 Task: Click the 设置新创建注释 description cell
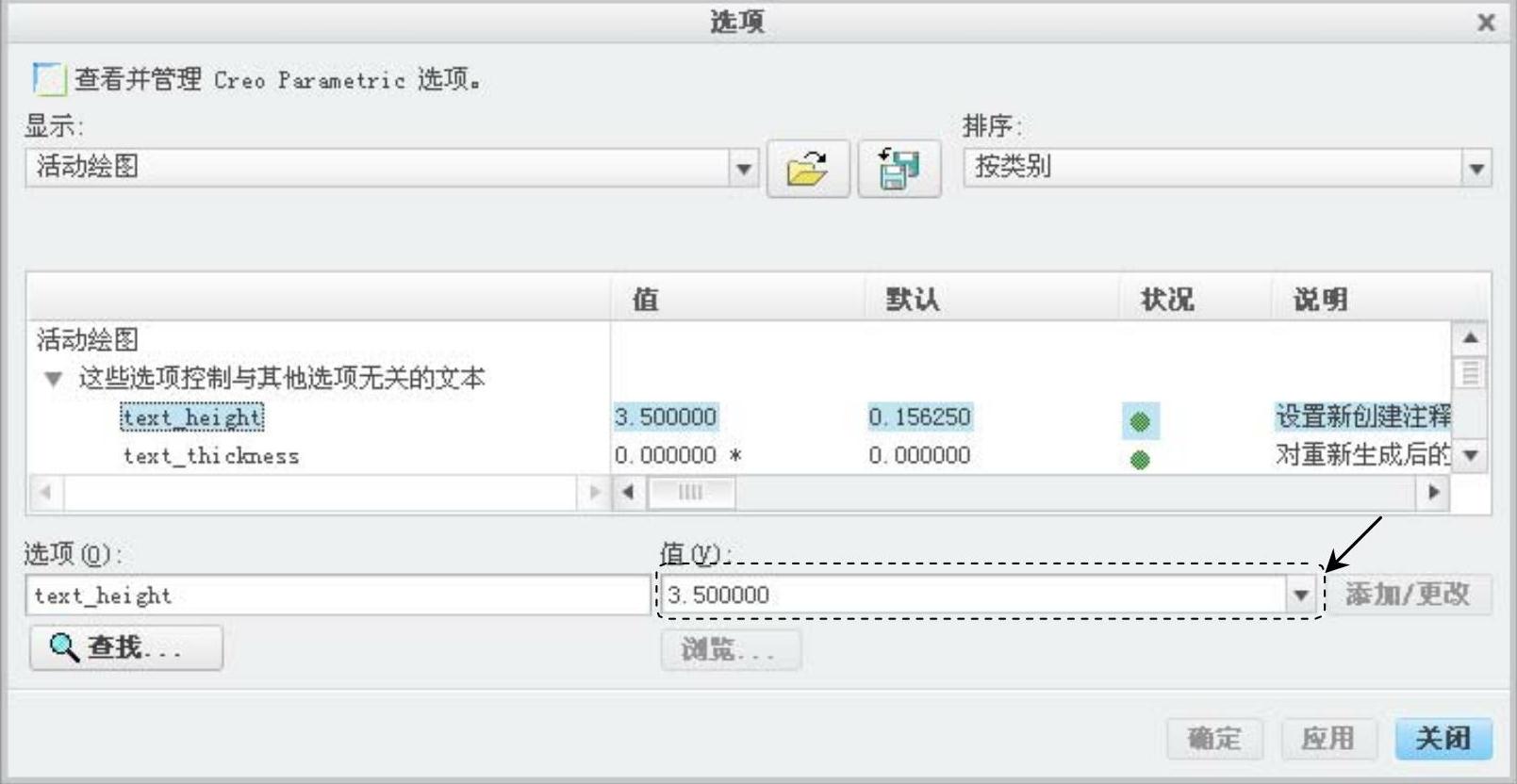1362,416
